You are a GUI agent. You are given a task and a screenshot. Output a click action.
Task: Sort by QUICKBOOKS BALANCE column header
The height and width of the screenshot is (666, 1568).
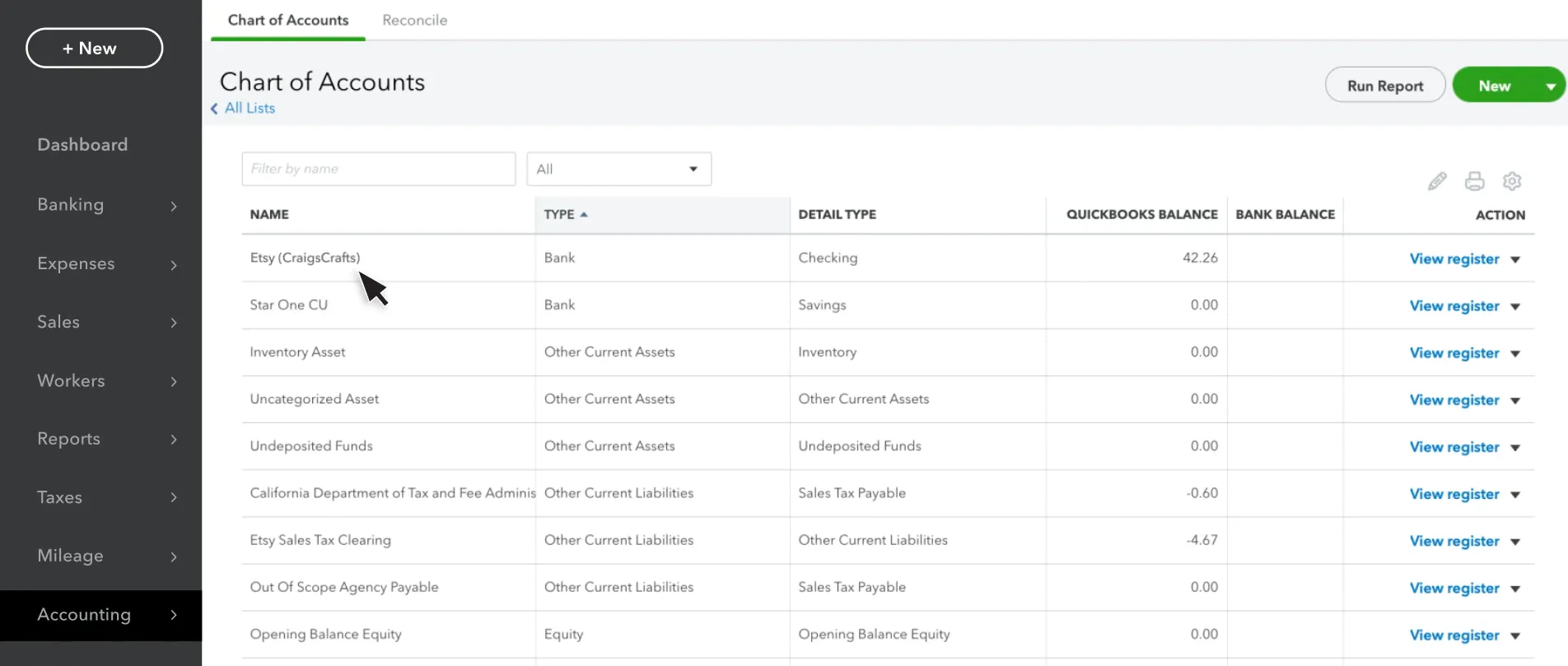click(x=1142, y=214)
